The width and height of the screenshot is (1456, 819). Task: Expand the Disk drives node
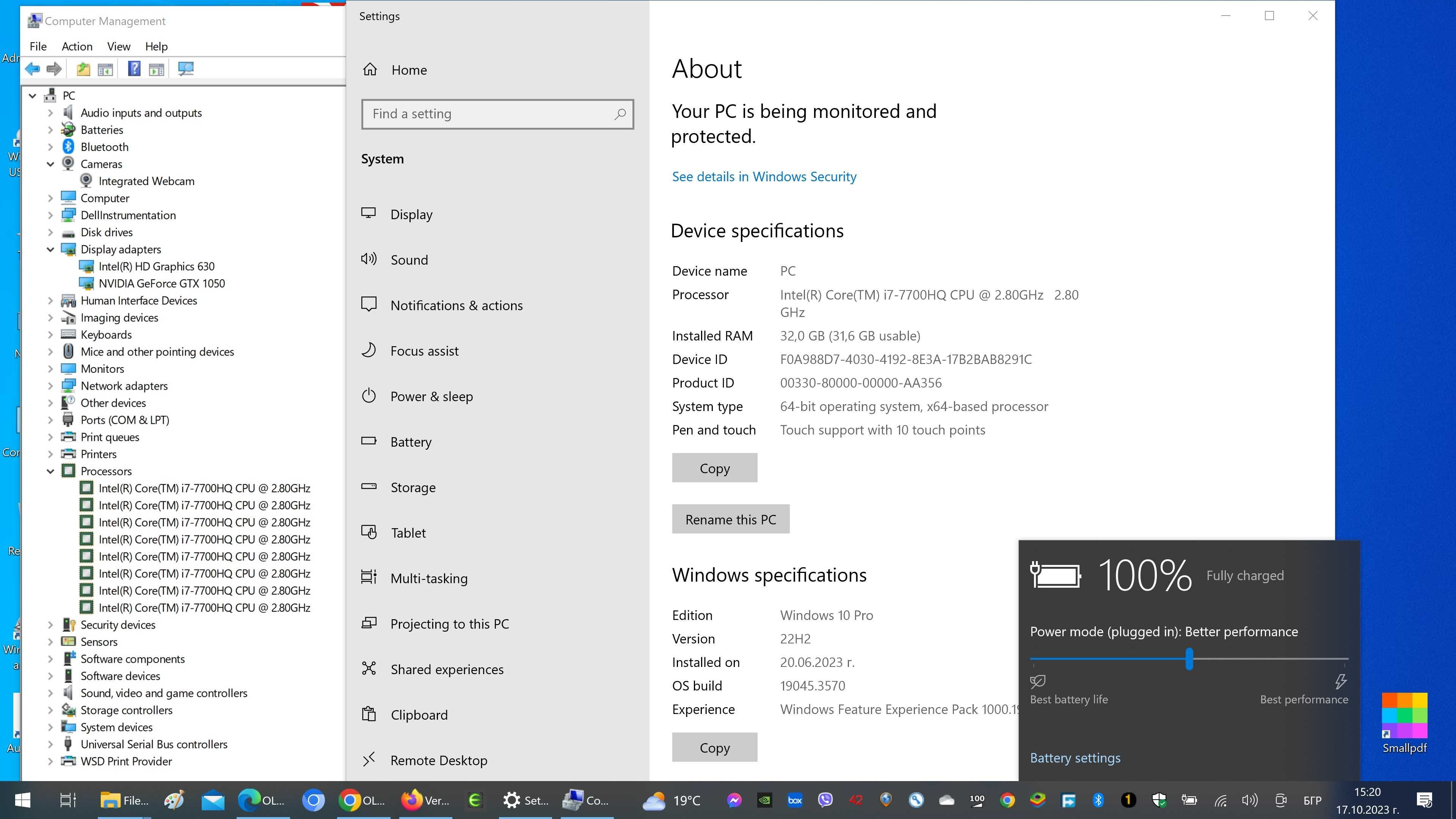(50, 232)
